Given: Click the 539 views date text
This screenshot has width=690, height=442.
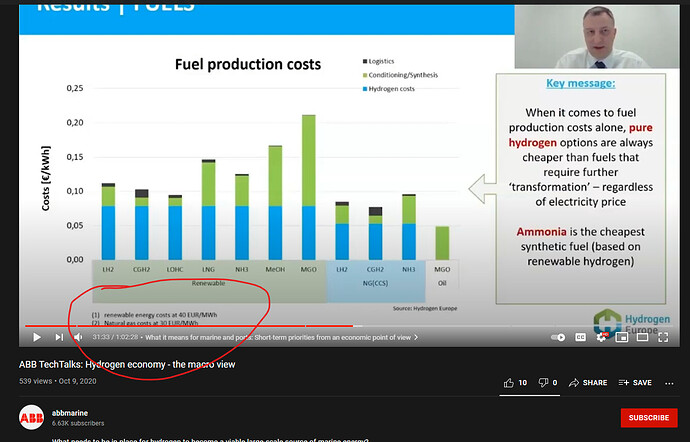Looking at the screenshot, I should pos(58,381).
